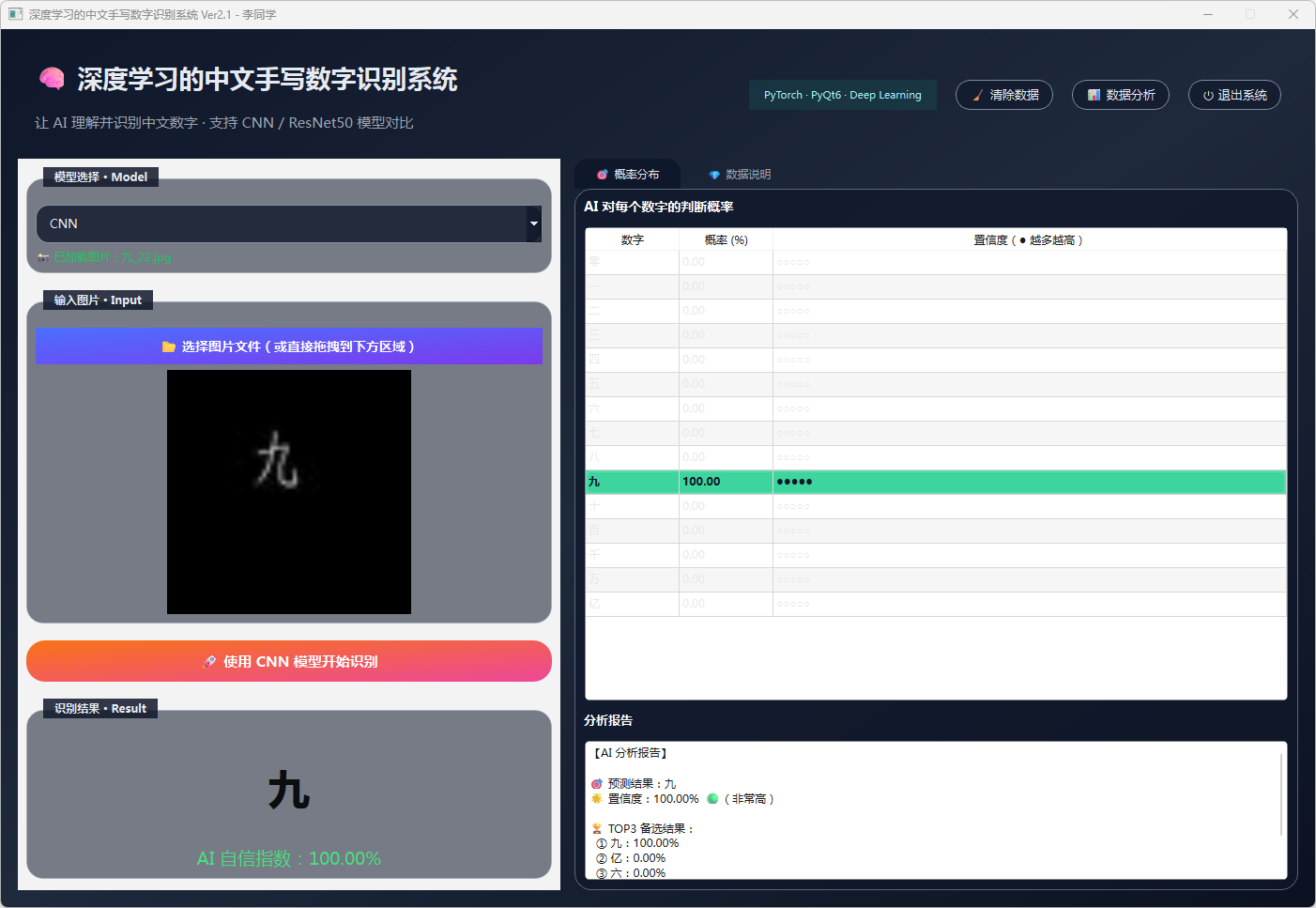Click the 选择图片文件 upload button
Screen dimensions: 1316x908
coord(289,346)
